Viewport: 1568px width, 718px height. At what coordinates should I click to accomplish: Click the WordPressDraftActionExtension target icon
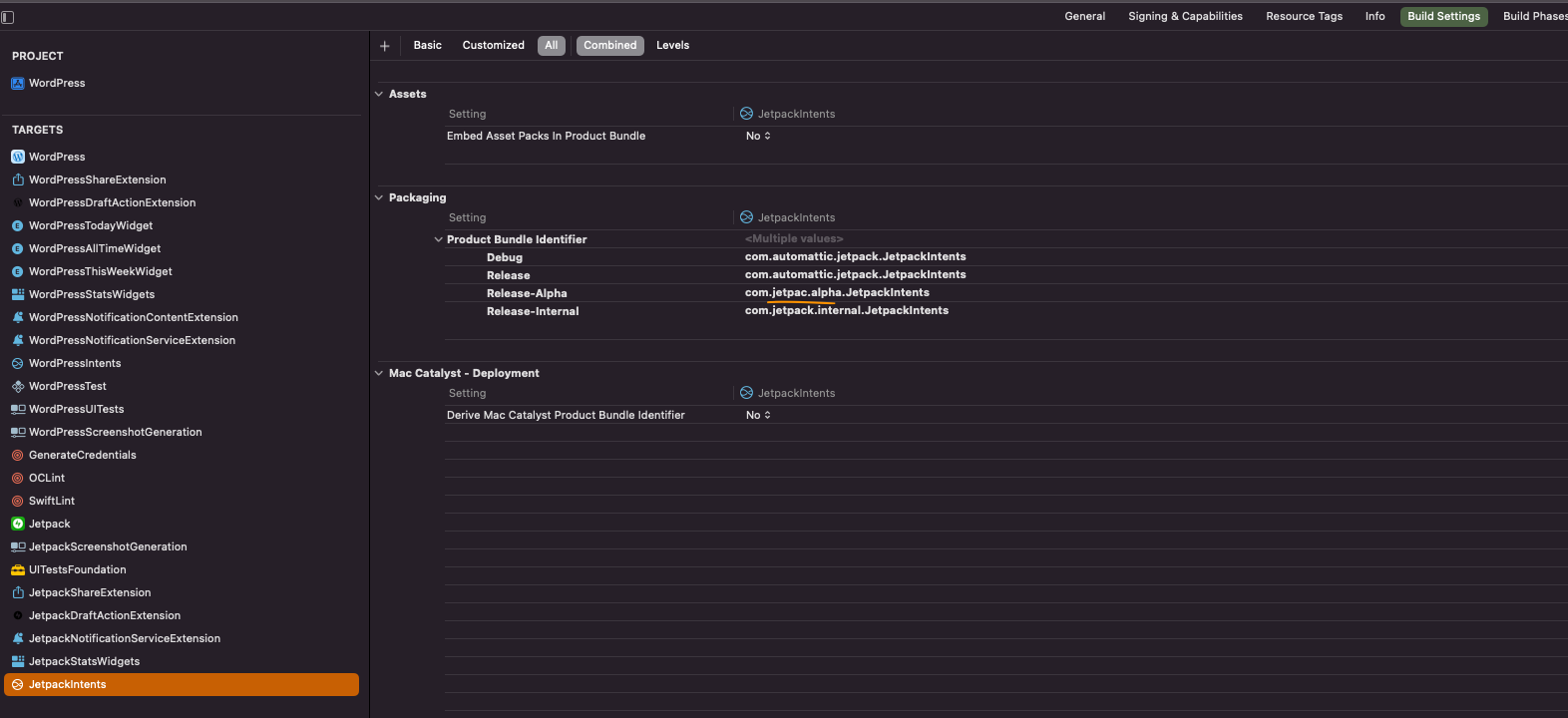pos(18,202)
